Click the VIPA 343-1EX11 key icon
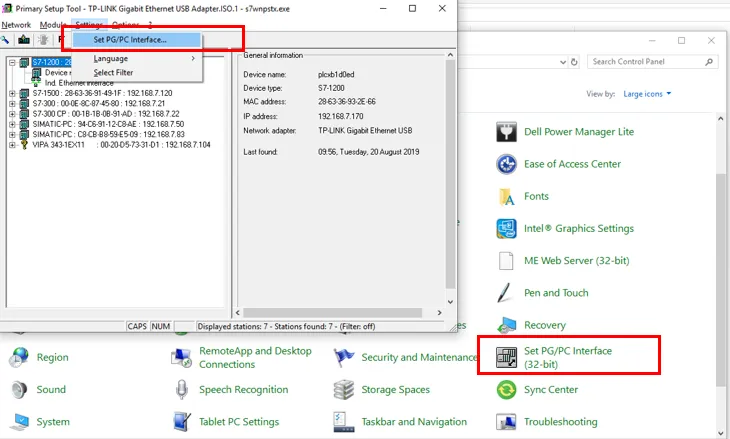730x439 pixels. [24, 145]
